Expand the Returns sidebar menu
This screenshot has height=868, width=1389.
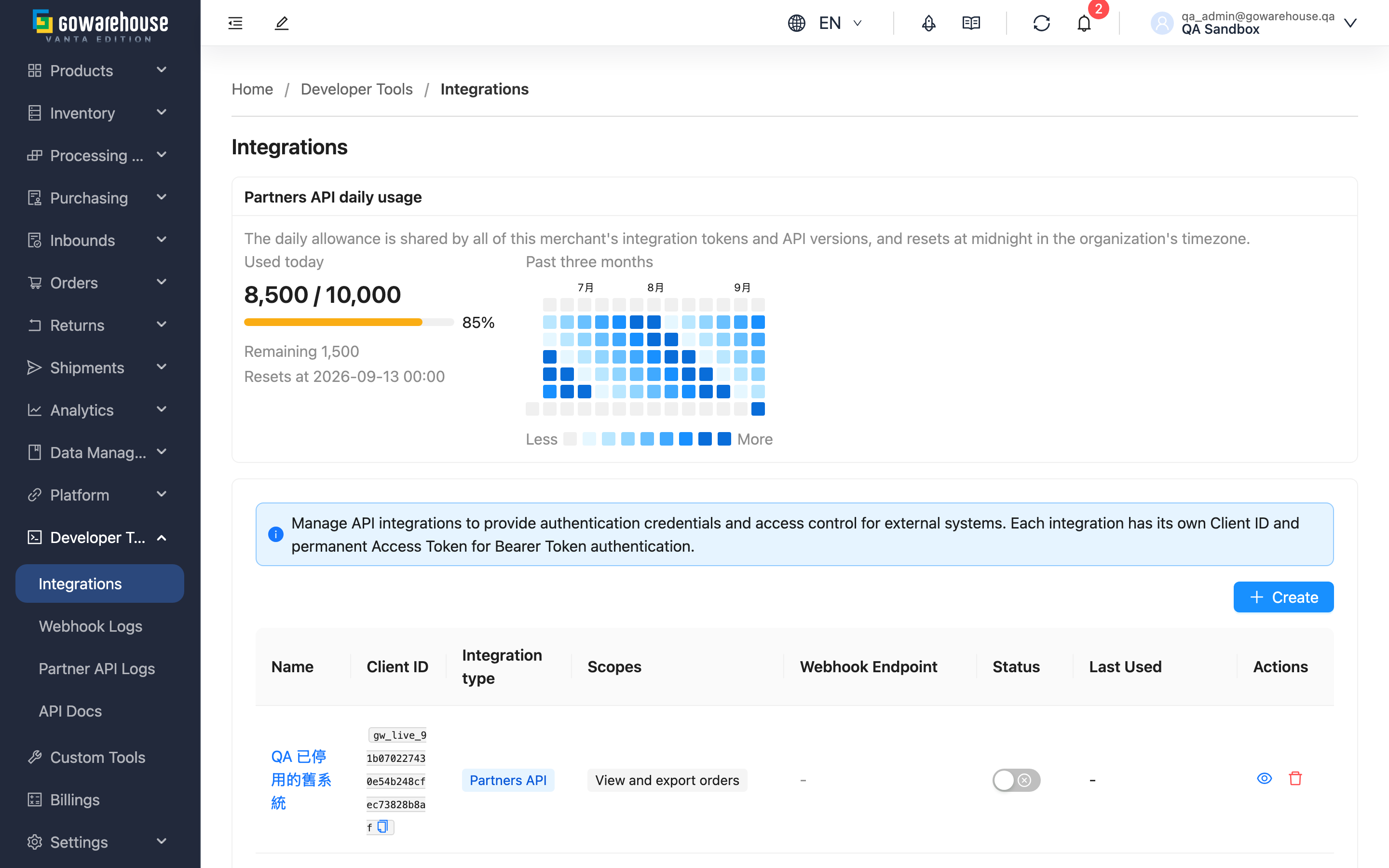[100, 325]
